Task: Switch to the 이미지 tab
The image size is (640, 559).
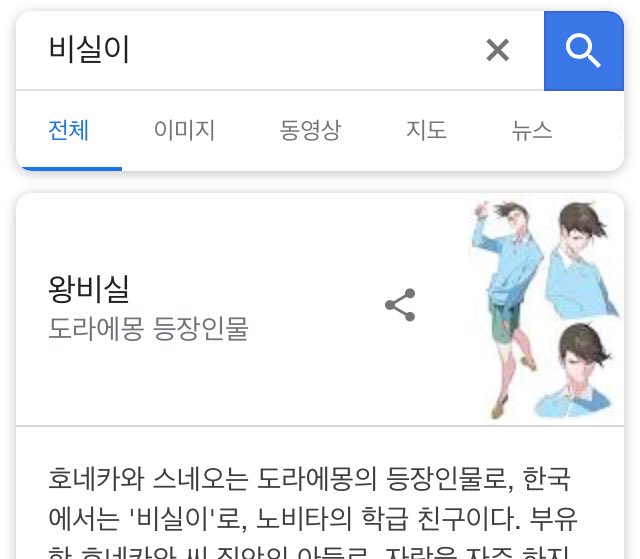Action: (x=184, y=131)
